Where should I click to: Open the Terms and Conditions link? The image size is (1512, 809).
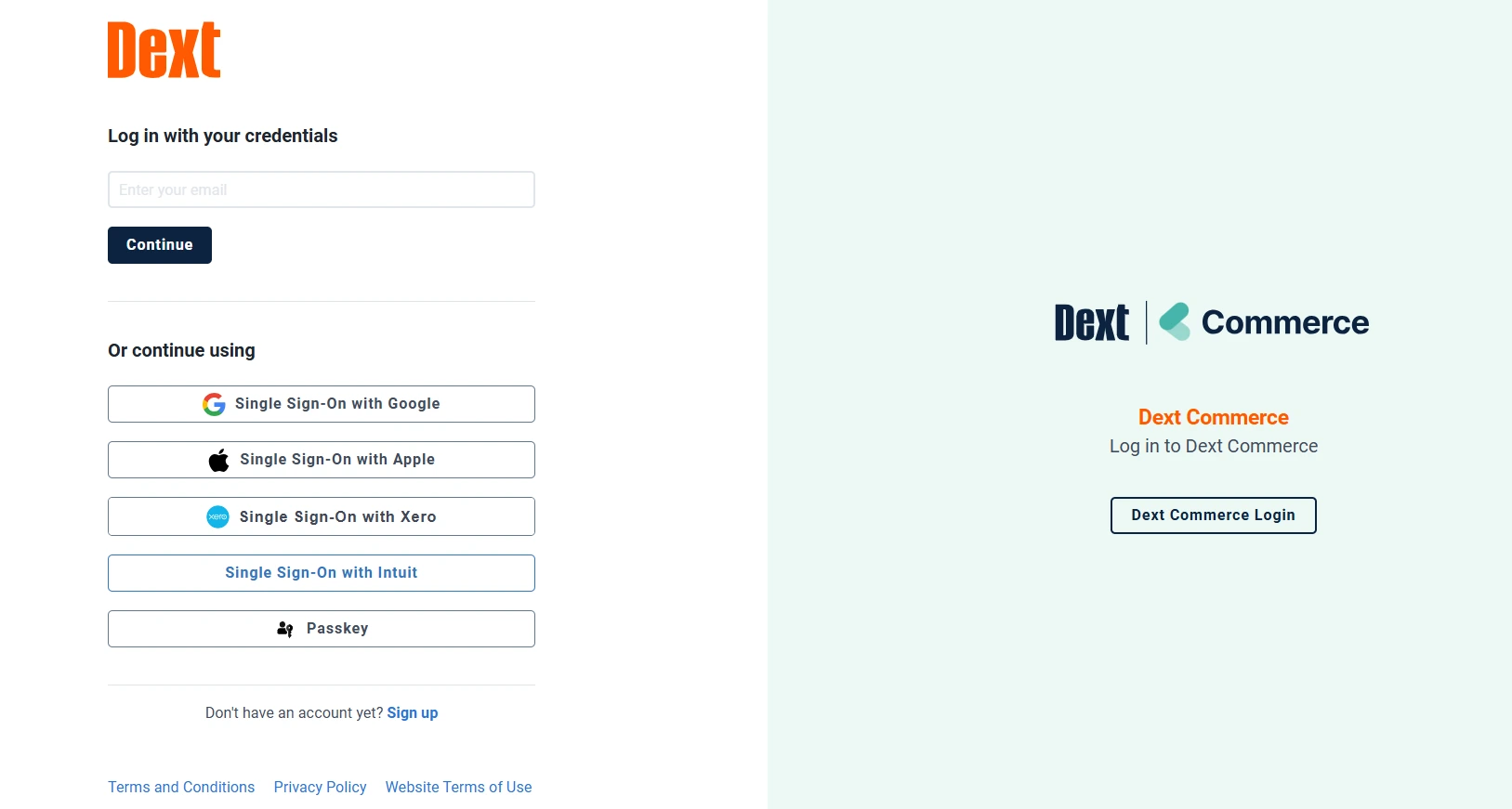pos(181,788)
